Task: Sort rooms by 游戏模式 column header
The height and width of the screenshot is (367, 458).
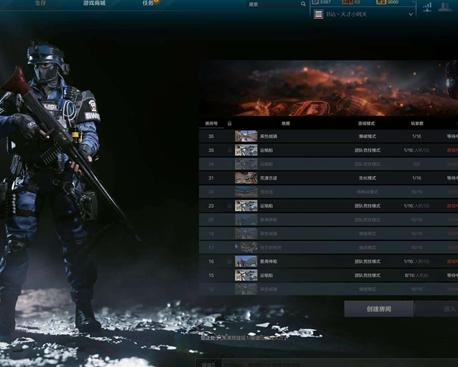Action: point(367,124)
